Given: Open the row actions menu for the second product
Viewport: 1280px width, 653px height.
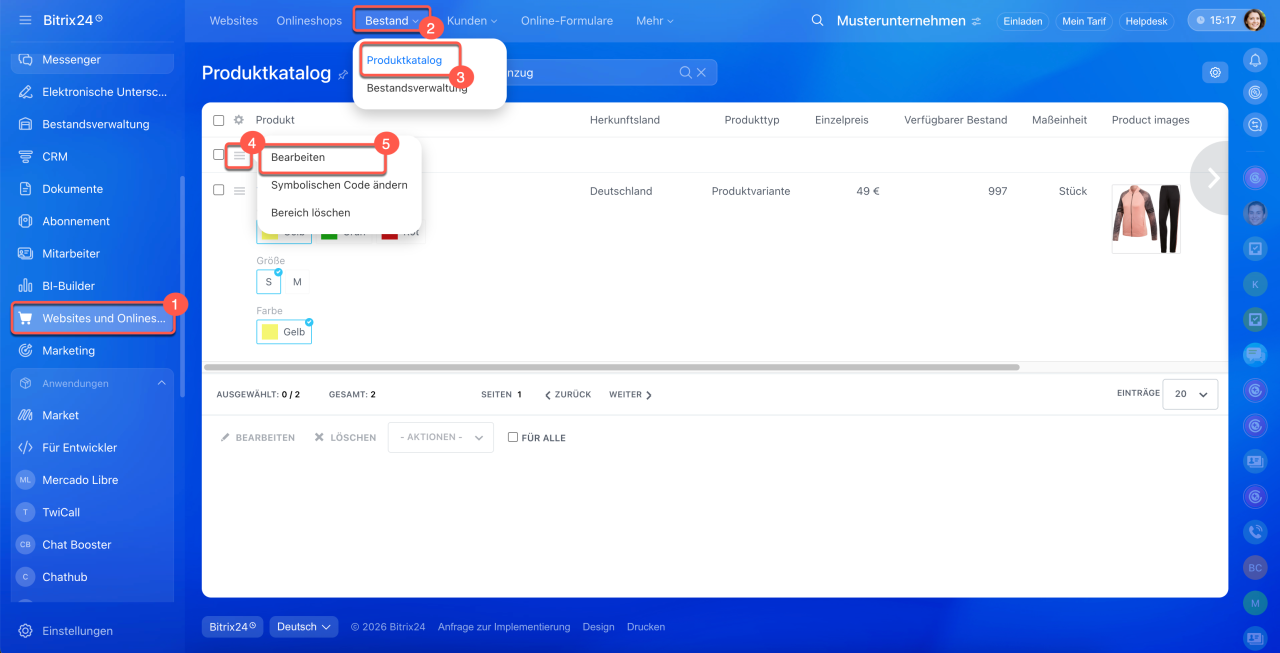Looking at the screenshot, I should click(x=239, y=191).
